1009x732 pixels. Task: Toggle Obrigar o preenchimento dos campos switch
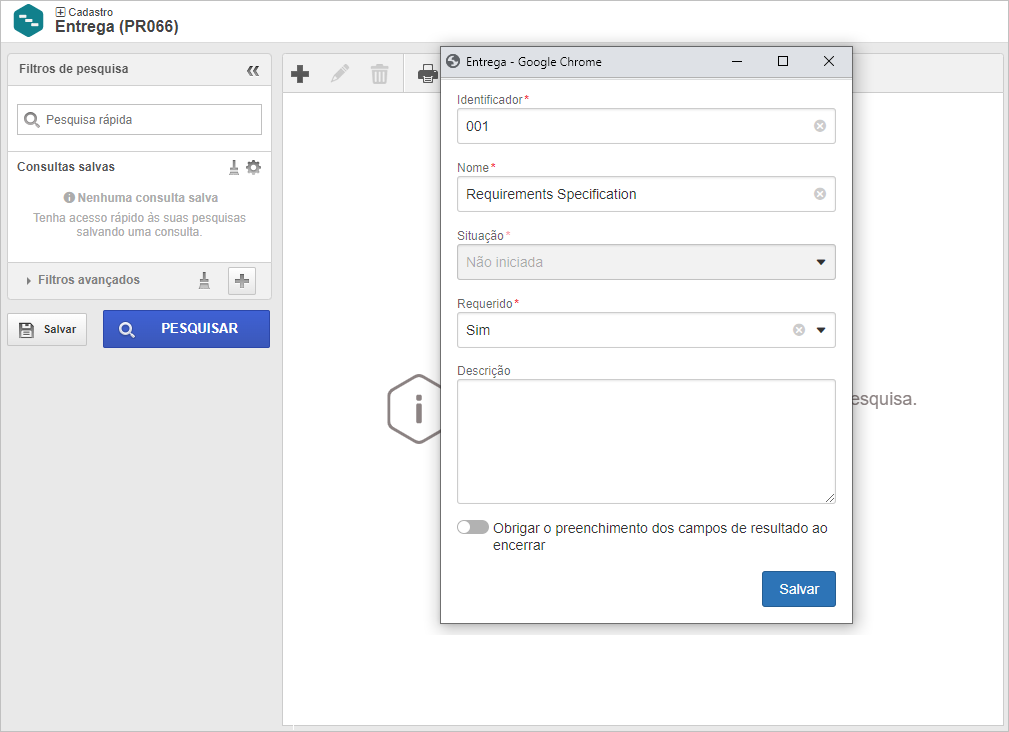(x=473, y=527)
